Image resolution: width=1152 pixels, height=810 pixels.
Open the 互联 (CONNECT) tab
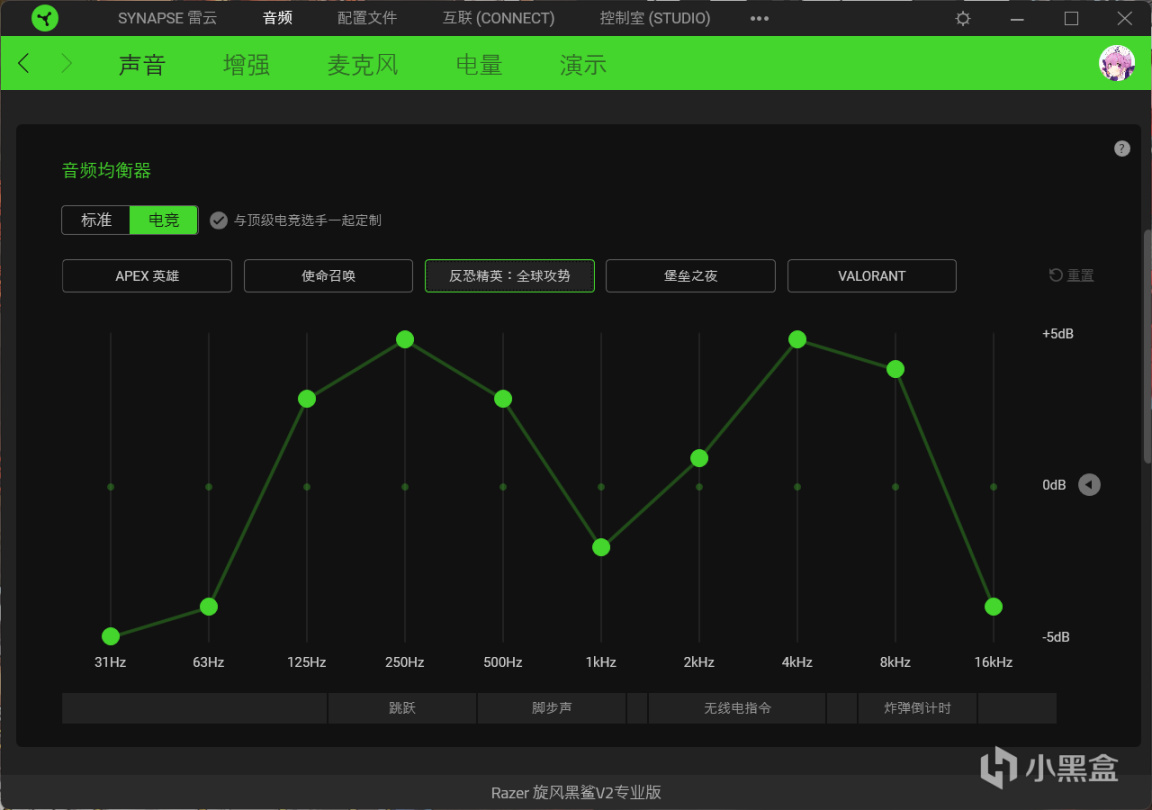tap(498, 18)
